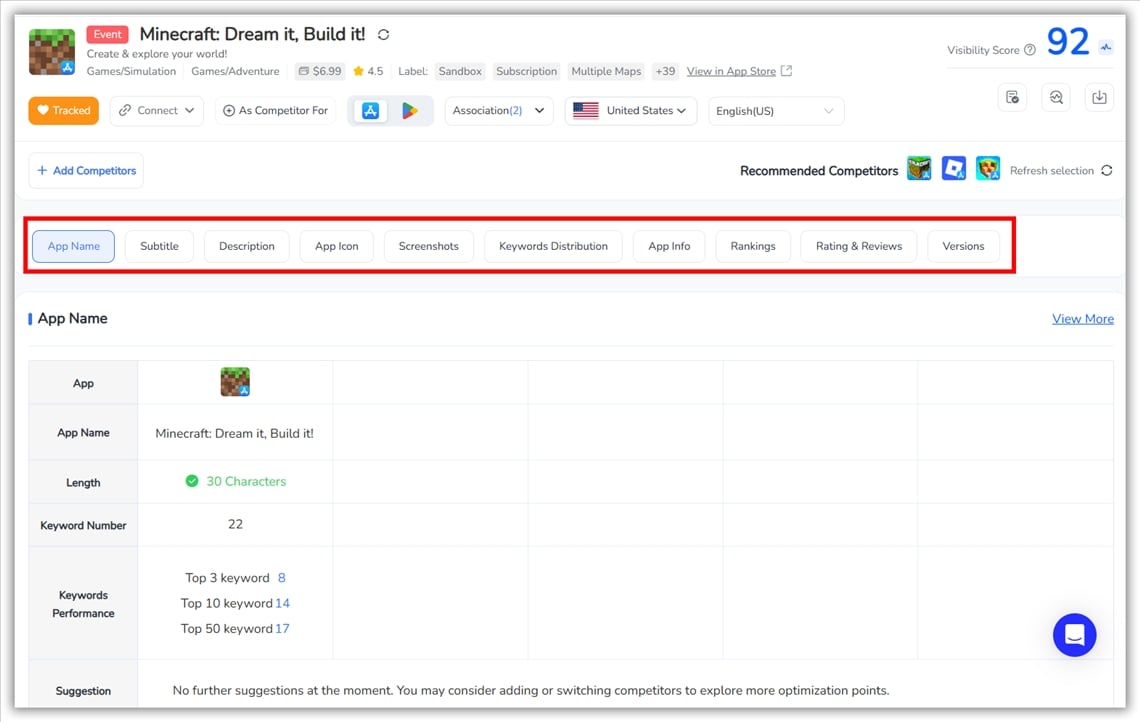
Task: Click the View More link
Action: [1082, 319]
